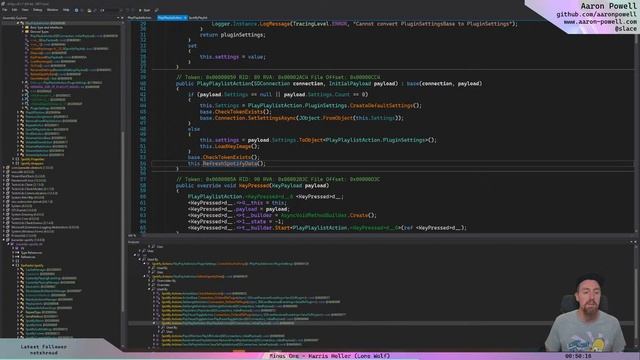640x360 pixels.
Task: Click the Save All toolbar icon
Action: tap(96, 10)
